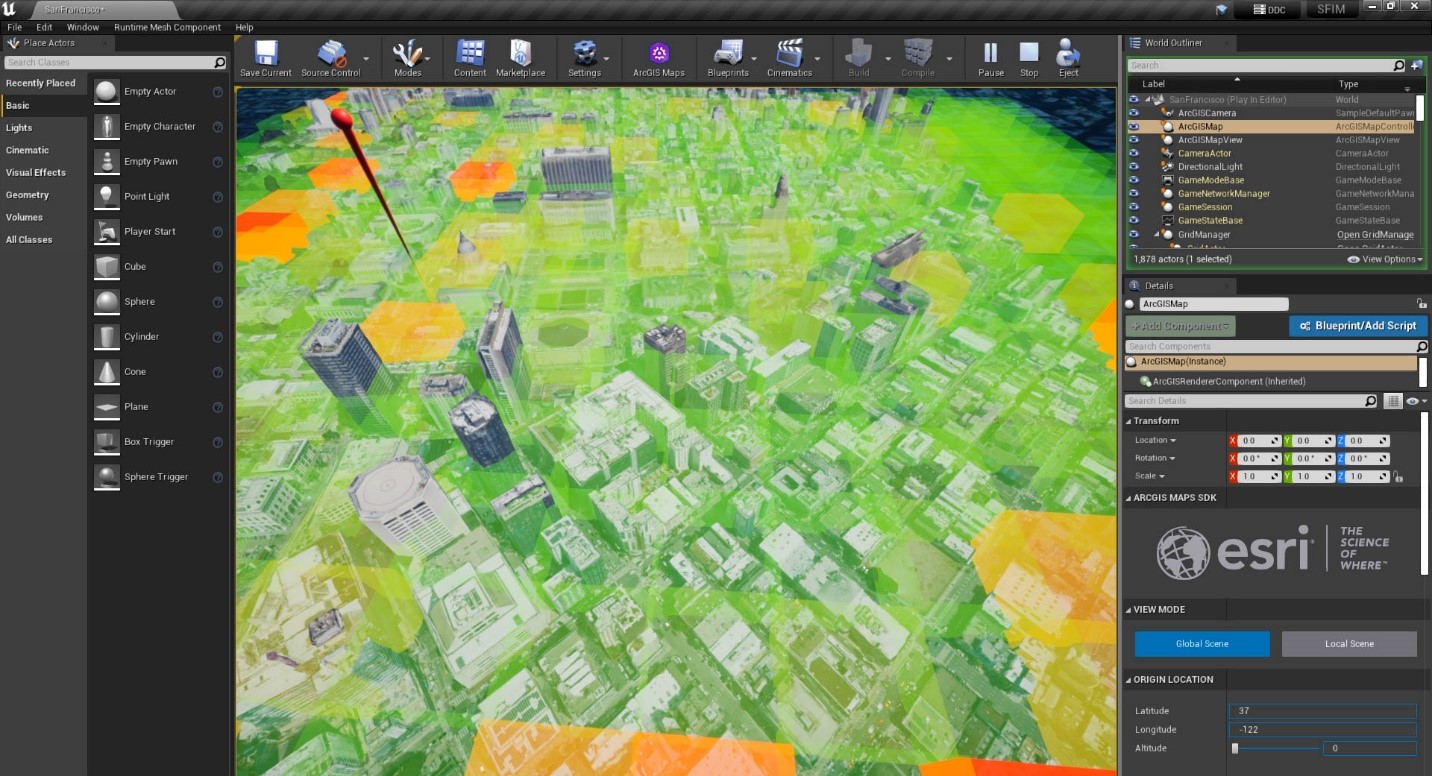Open the Blueprints toolbar icon
1432x776 pixels.
[x=727, y=58]
